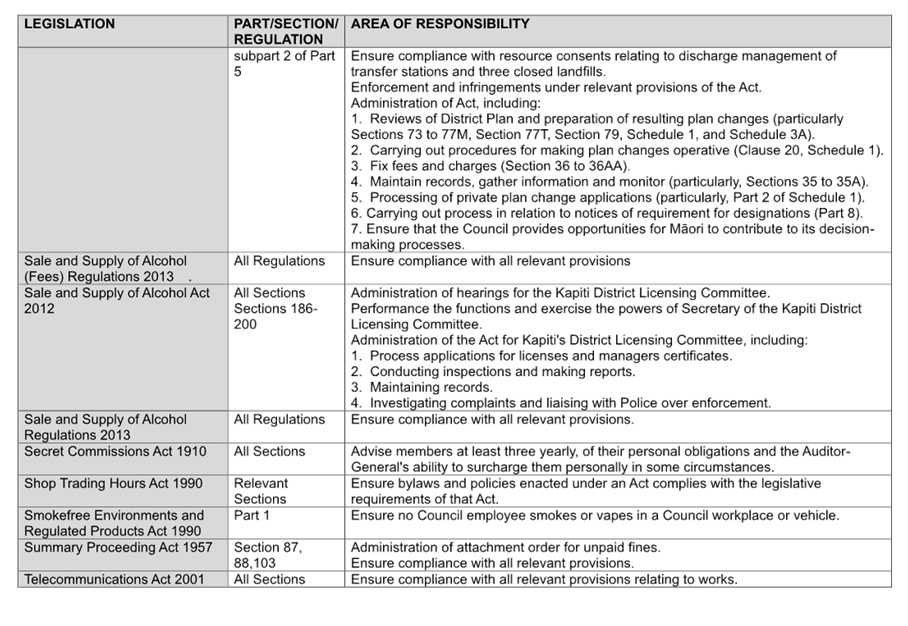
Task: Select 'Maintain records, gather information and monitor' line
Action: (610, 181)
